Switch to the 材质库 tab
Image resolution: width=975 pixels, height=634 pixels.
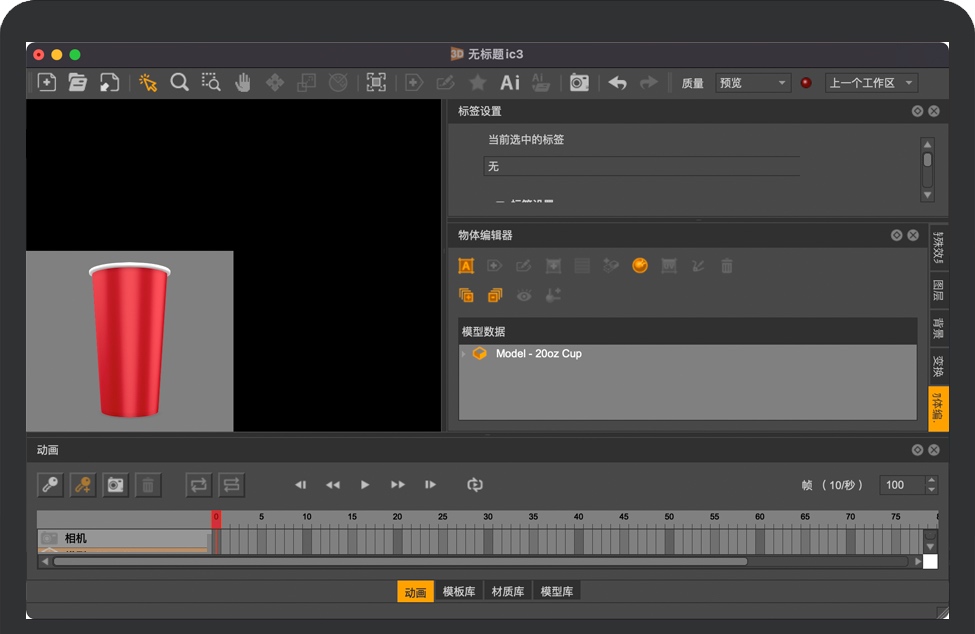point(508,592)
